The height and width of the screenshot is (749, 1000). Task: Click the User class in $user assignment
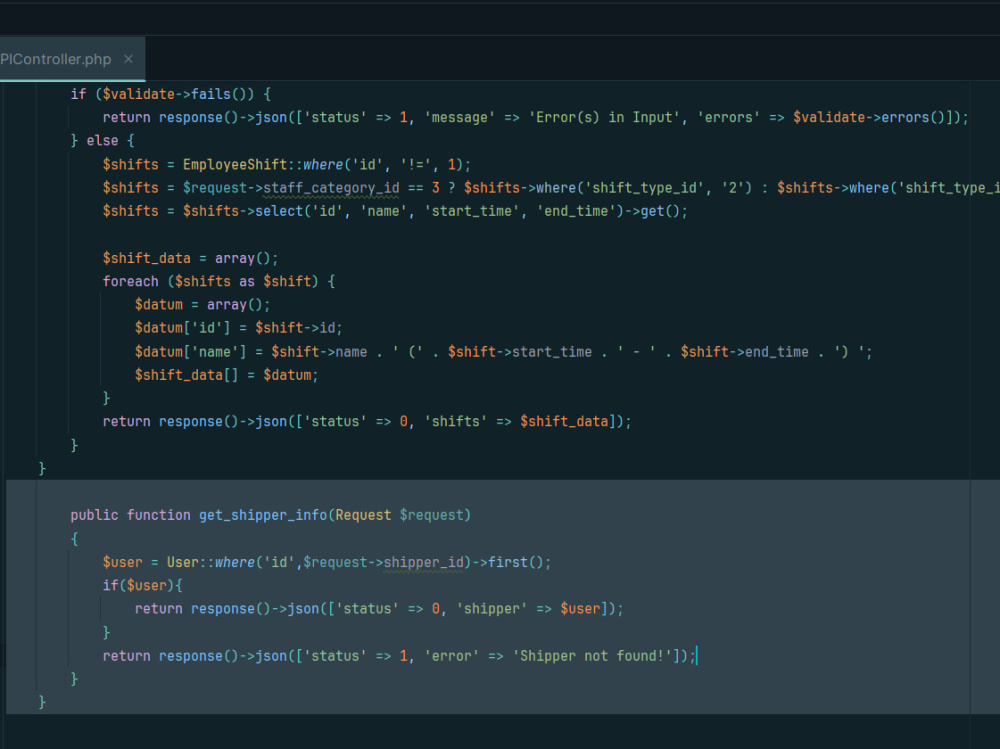tap(182, 562)
